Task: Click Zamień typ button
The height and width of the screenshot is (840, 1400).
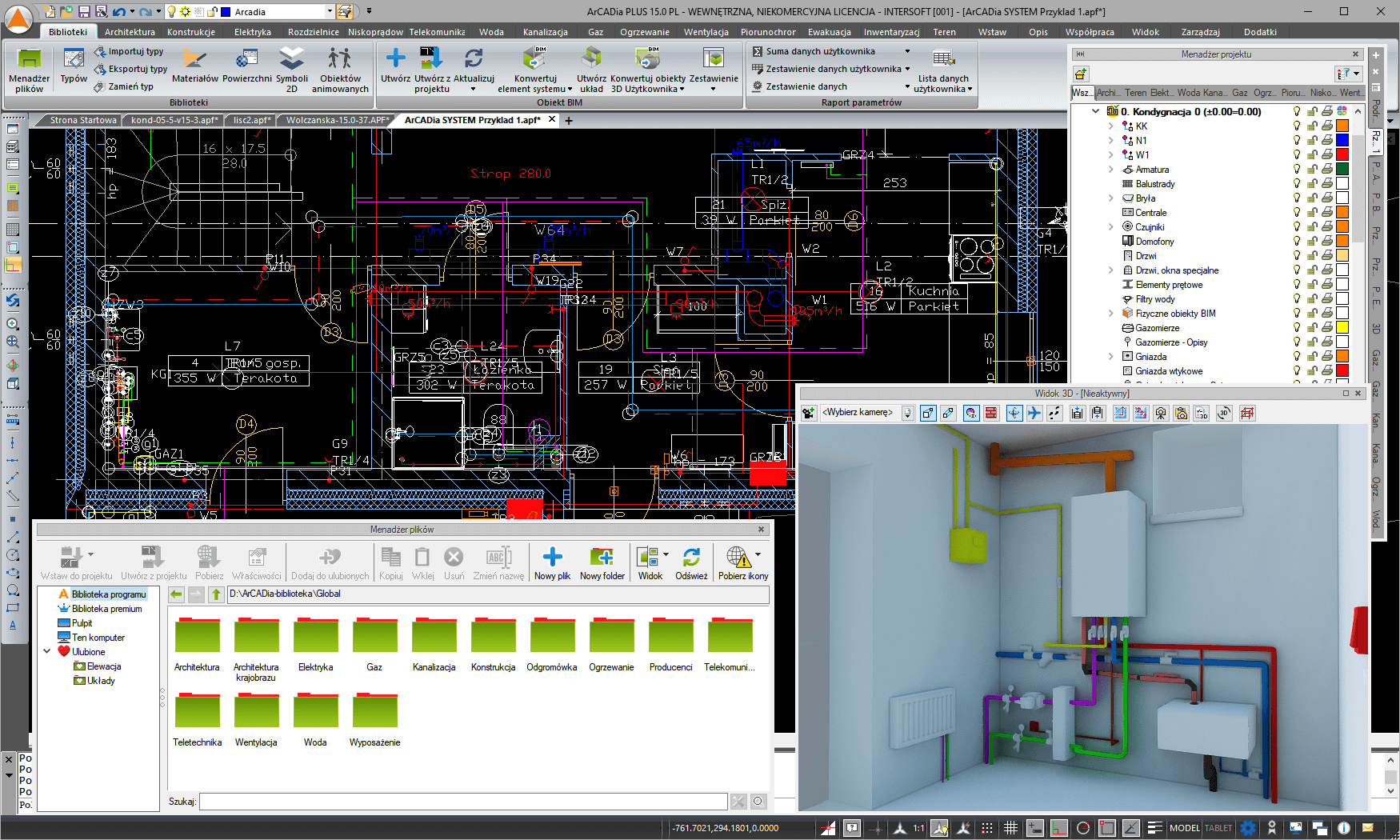Action: tap(123, 86)
